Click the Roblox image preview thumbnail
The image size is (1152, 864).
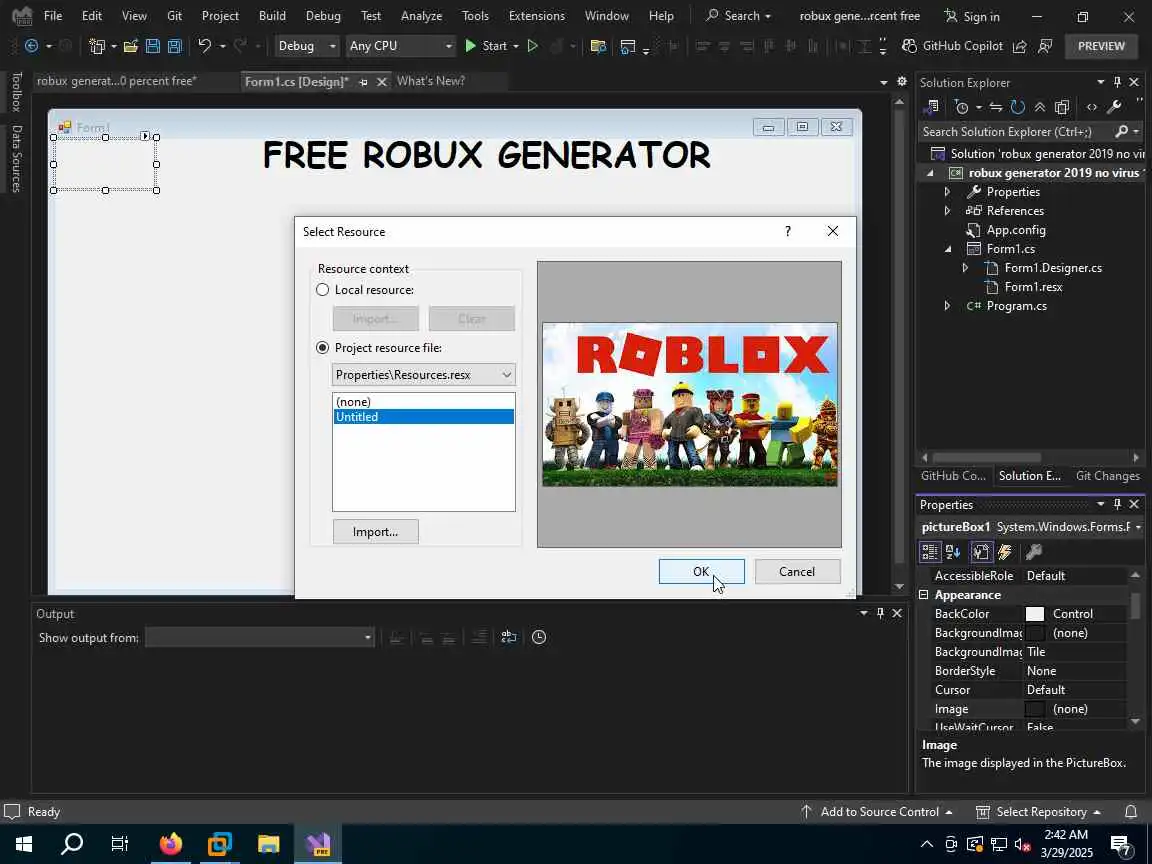pos(689,405)
